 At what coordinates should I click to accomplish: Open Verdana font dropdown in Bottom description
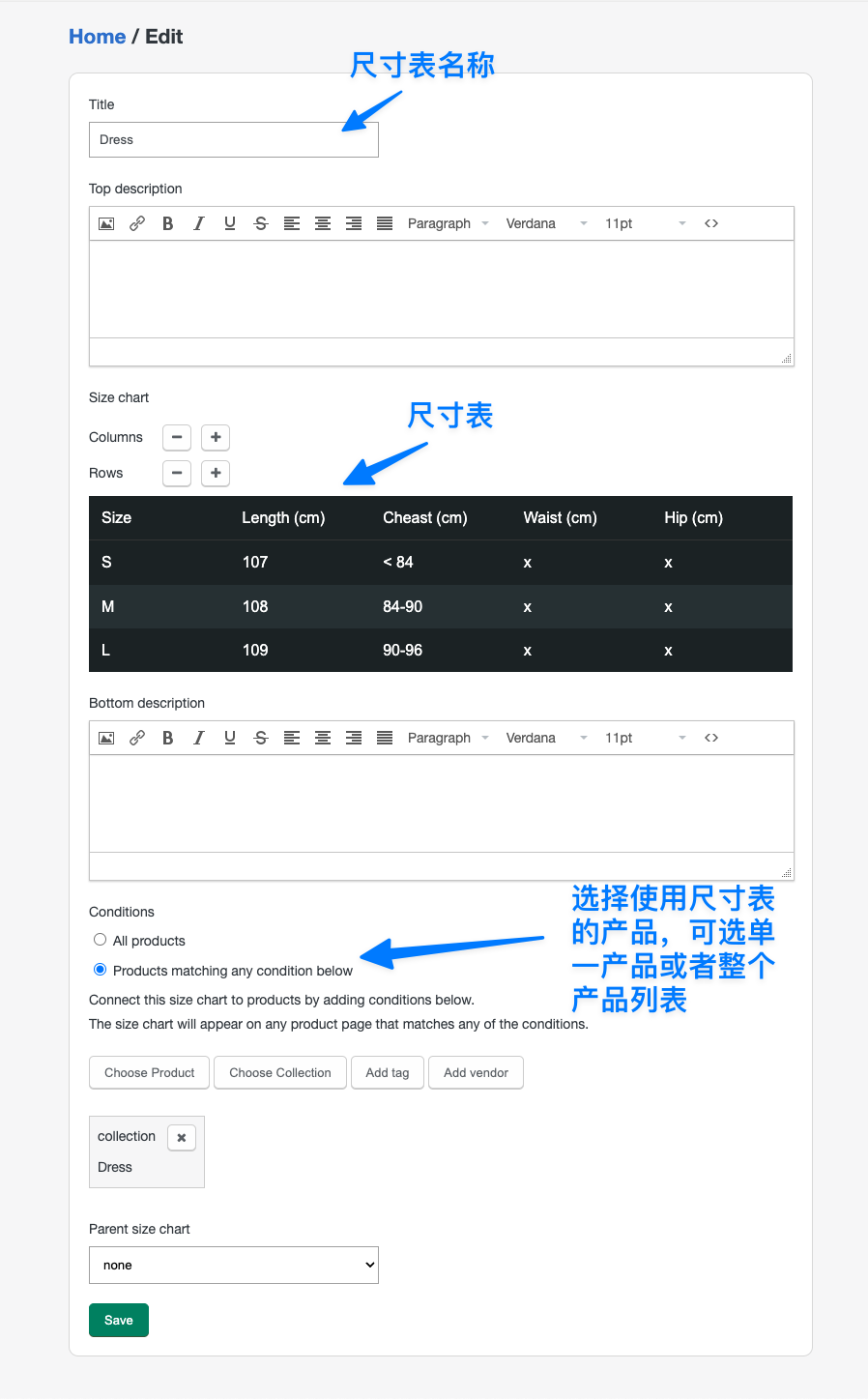pyautogui.click(x=546, y=738)
